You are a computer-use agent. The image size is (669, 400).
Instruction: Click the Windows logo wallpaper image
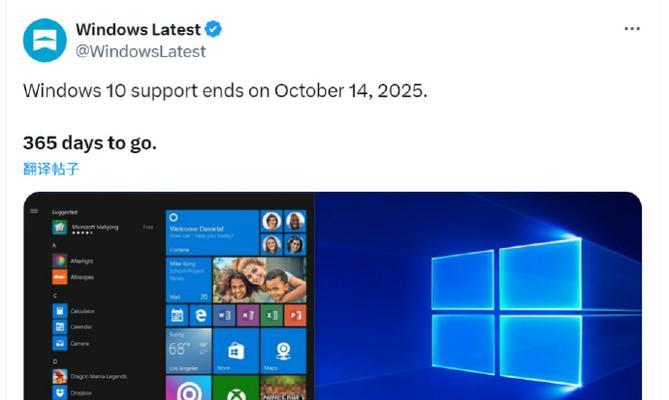pyautogui.click(x=478, y=296)
